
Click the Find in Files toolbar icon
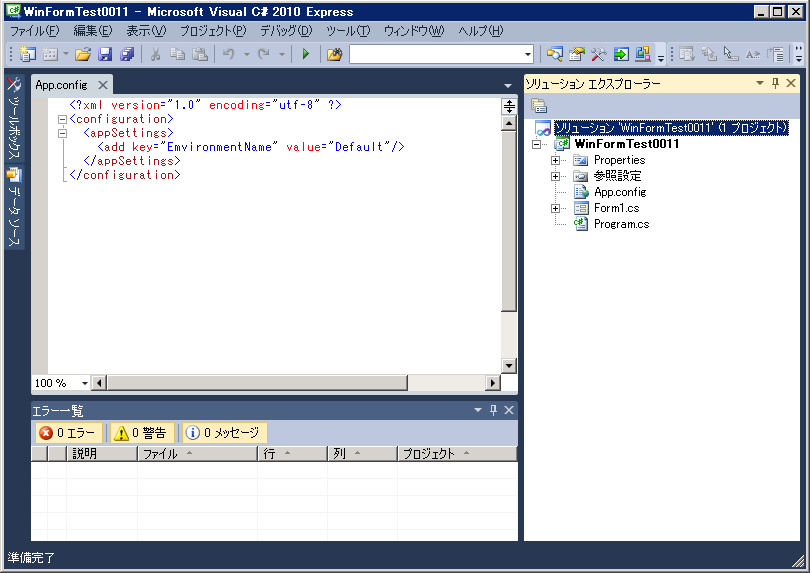point(334,54)
